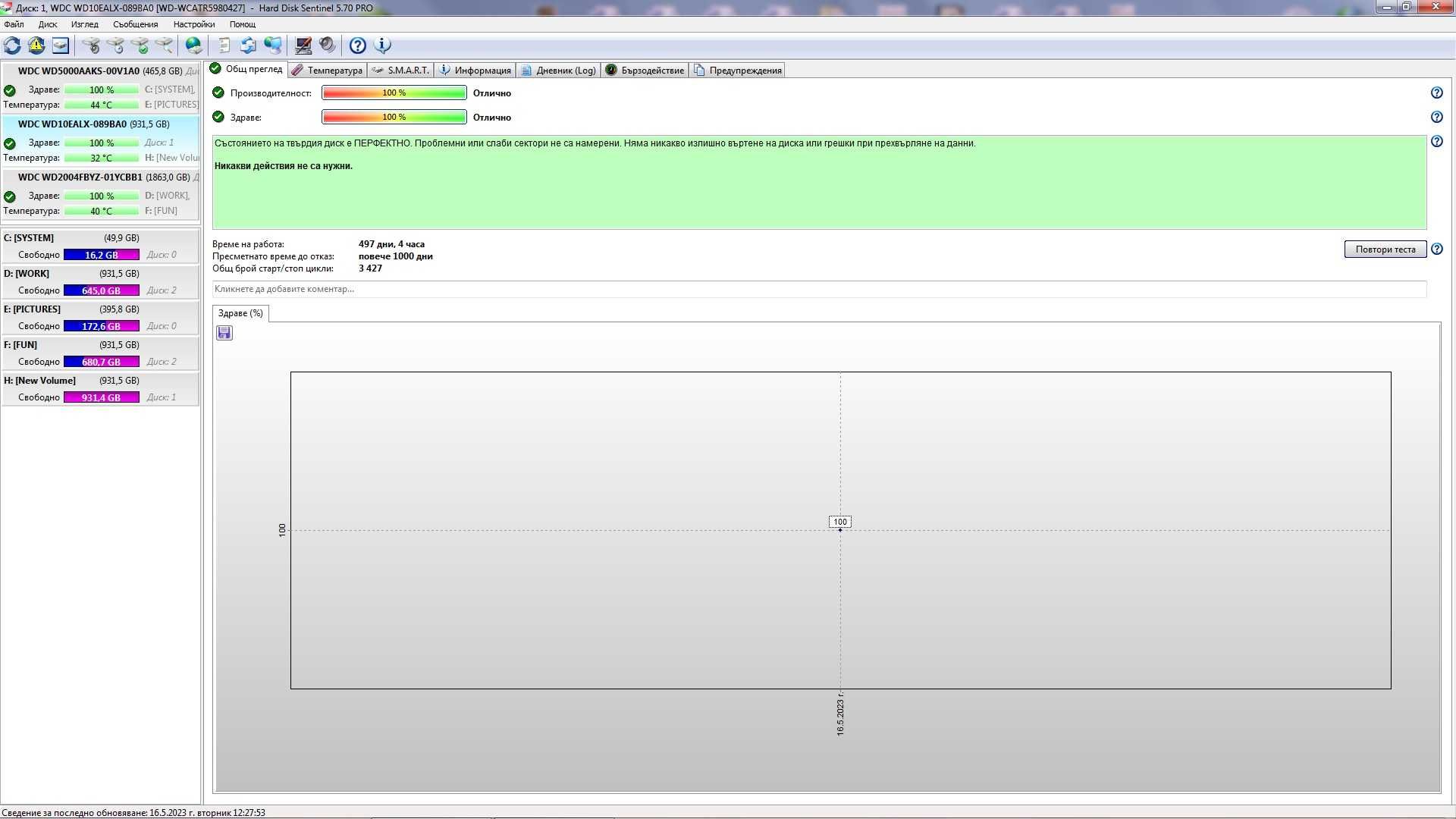
Task: Click the 680,7 GB free space bar
Action: click(102, 362)
